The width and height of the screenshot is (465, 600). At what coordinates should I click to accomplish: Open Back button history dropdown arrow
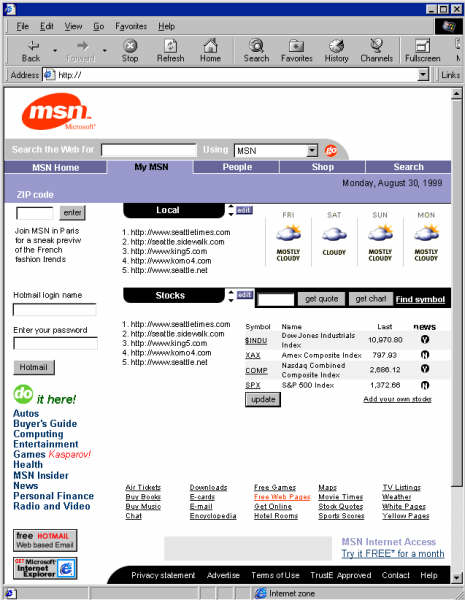coord(55,50)
